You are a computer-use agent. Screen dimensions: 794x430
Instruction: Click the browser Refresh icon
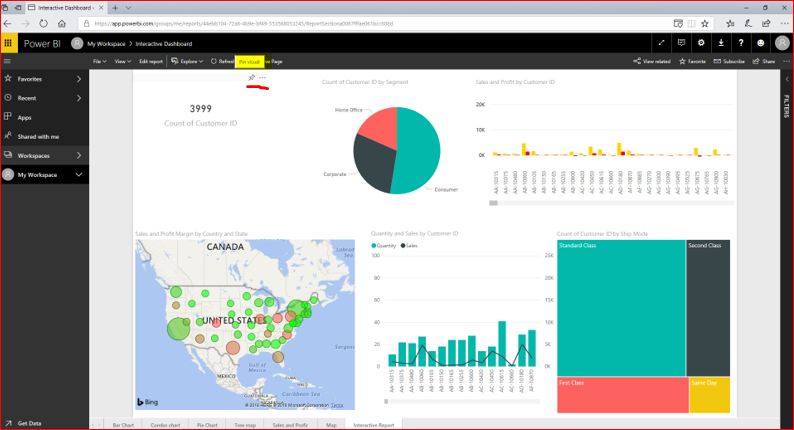pyautogui.click(x=44, y=23)
